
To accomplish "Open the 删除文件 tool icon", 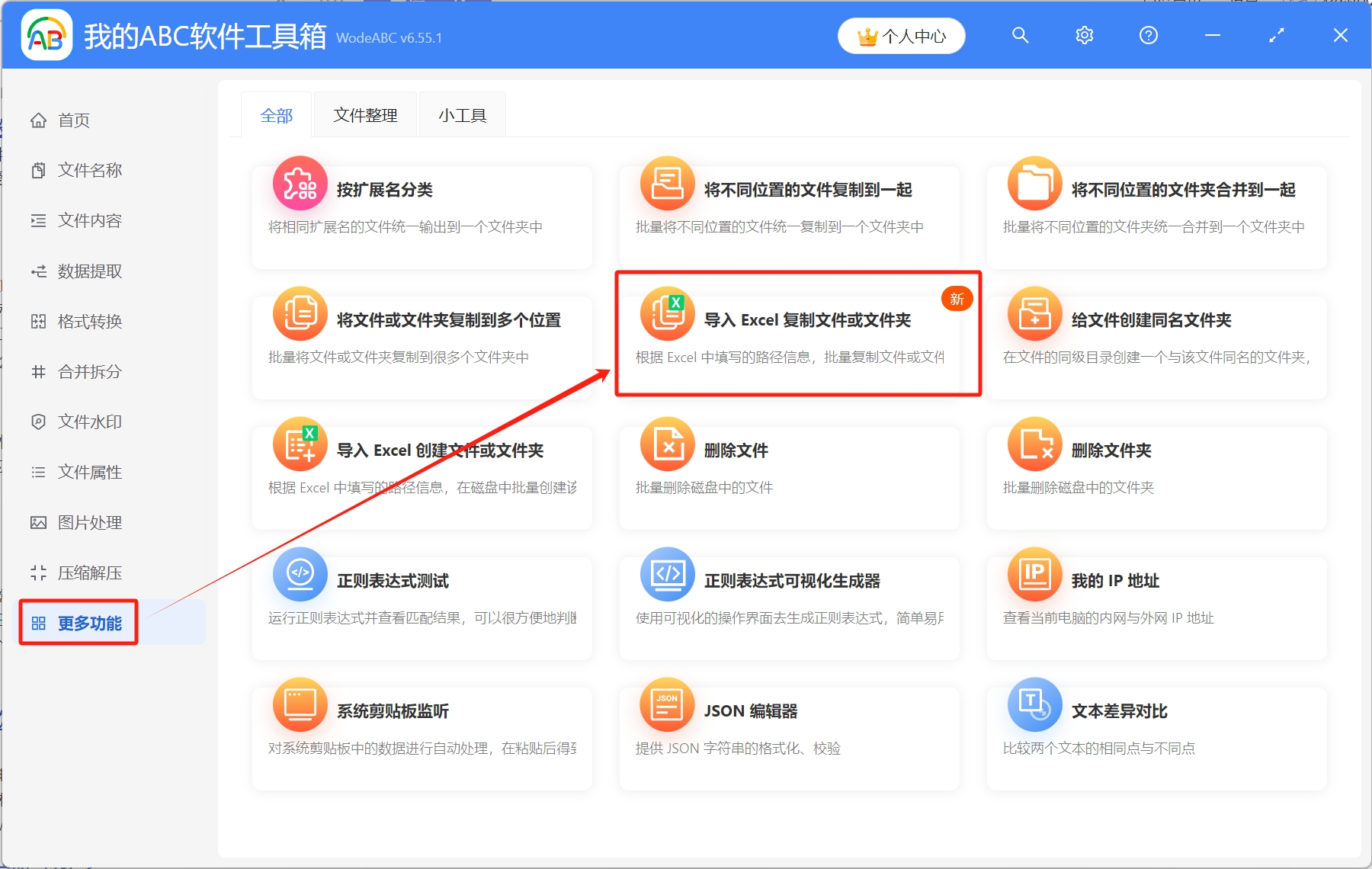I will pyautogui.click(x=667, y=444).
